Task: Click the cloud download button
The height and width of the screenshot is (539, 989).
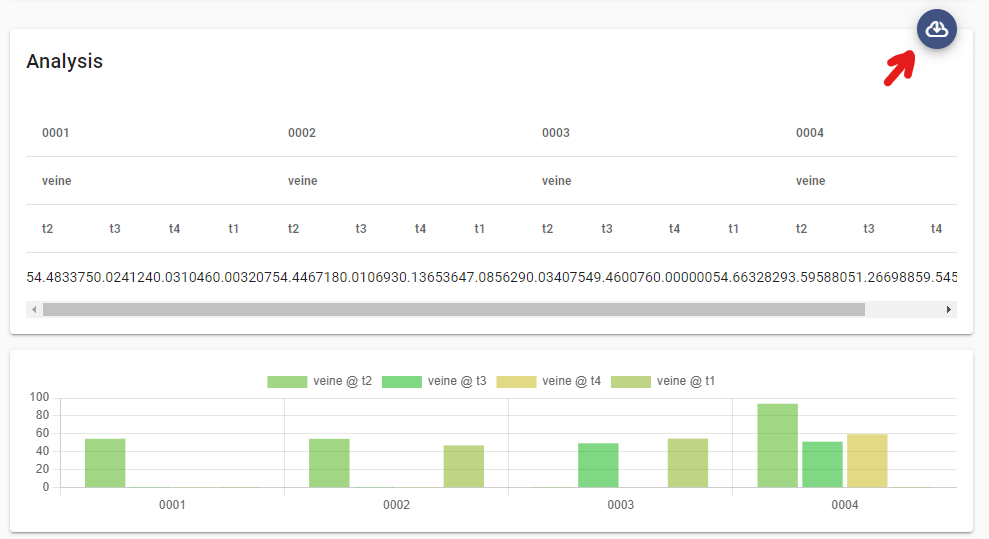Action: 936,29
